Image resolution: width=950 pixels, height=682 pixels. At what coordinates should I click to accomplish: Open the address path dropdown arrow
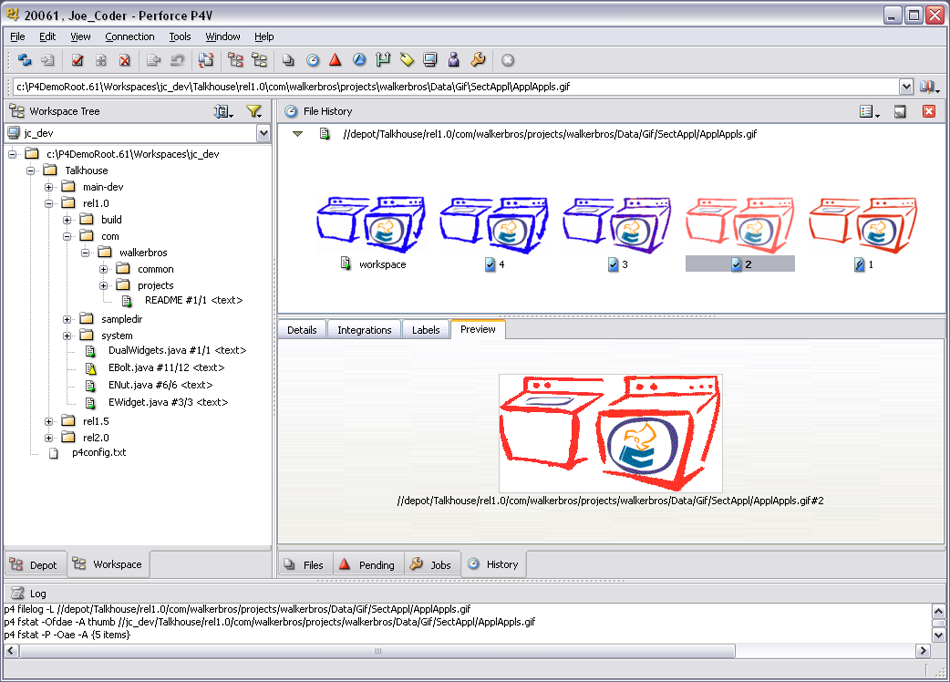click(x=905, y=87)
